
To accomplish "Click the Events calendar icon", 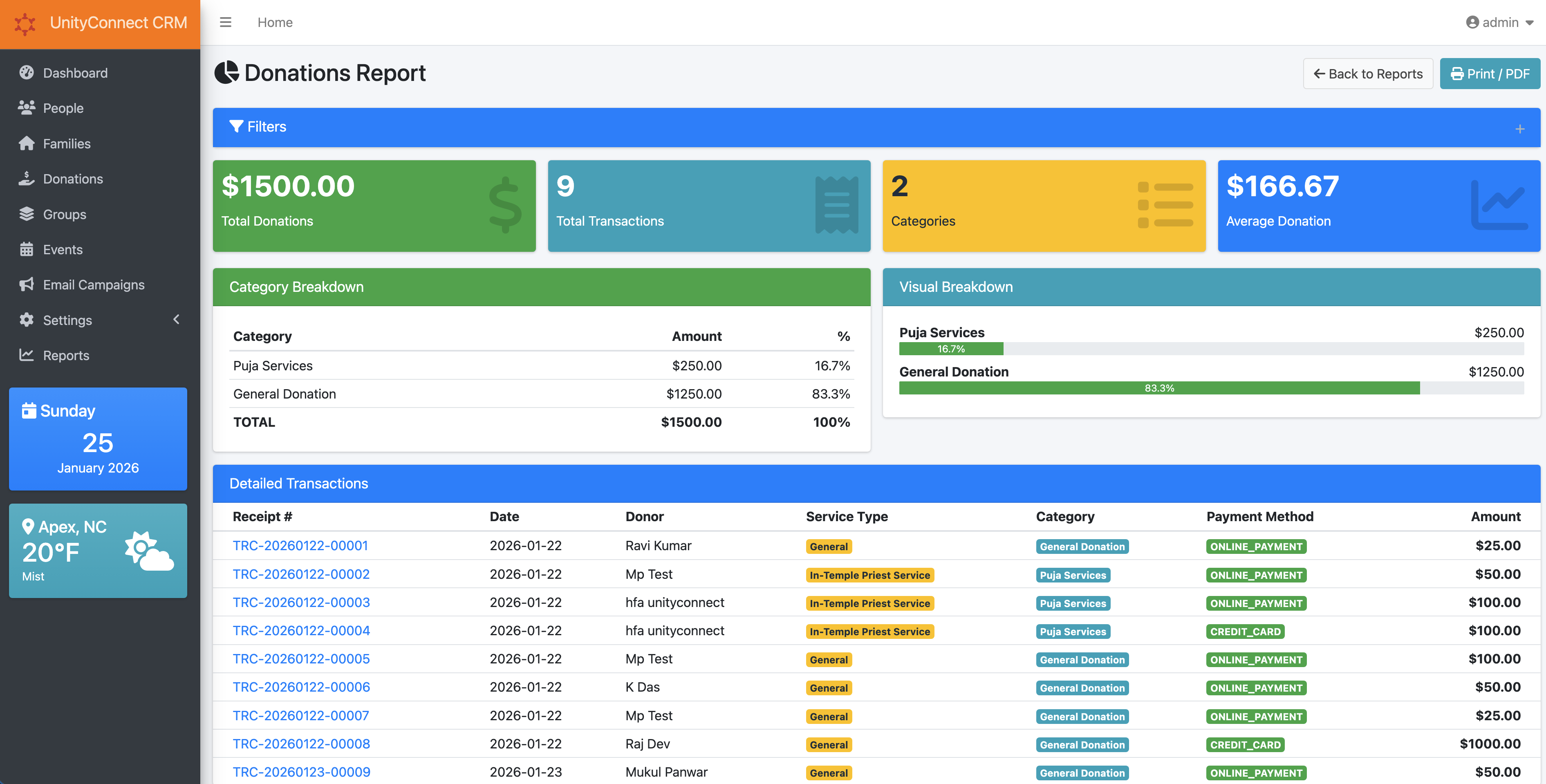I will tap(27, 249).
